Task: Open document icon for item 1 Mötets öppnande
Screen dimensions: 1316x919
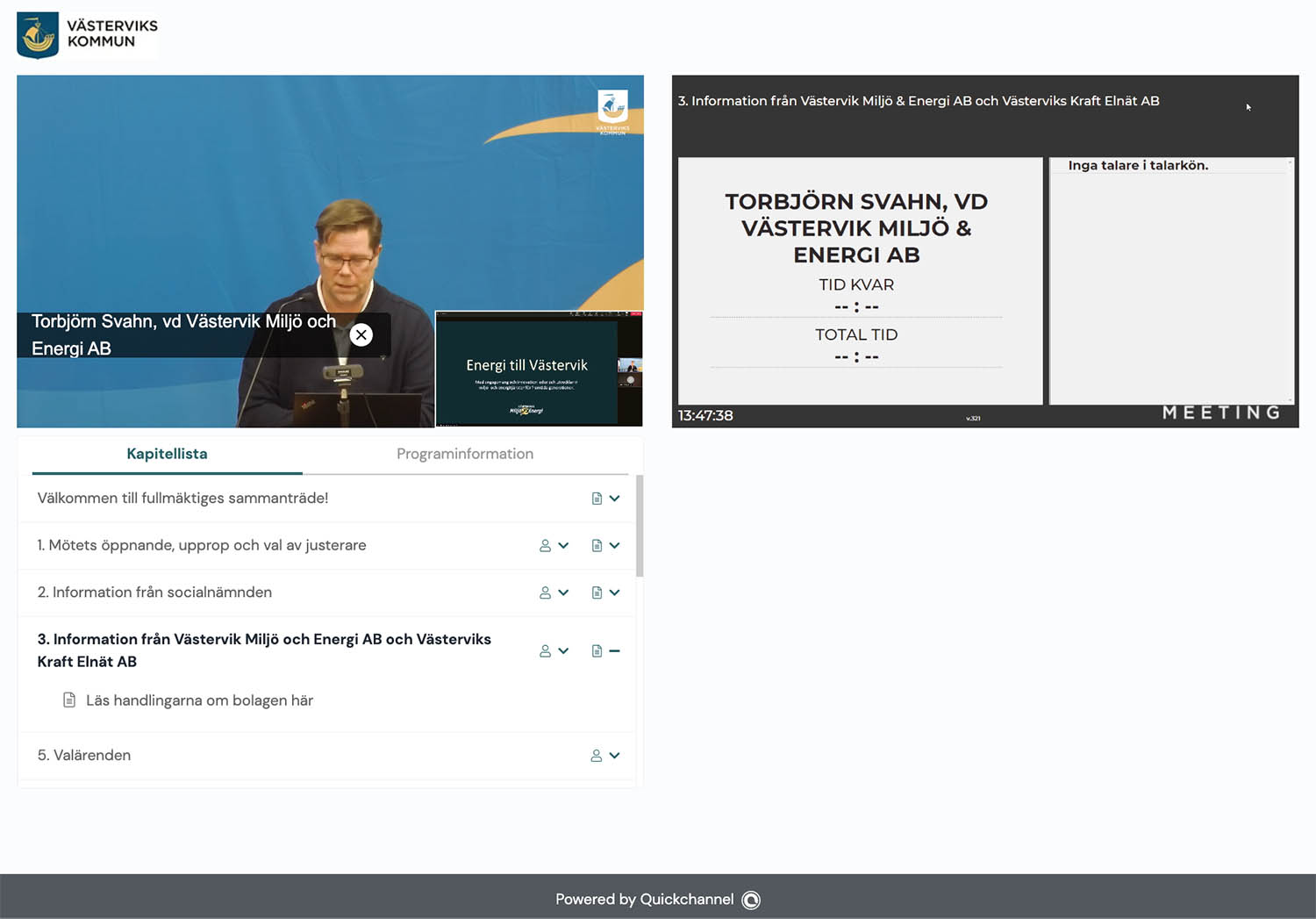Action: [x=597, y=546]
